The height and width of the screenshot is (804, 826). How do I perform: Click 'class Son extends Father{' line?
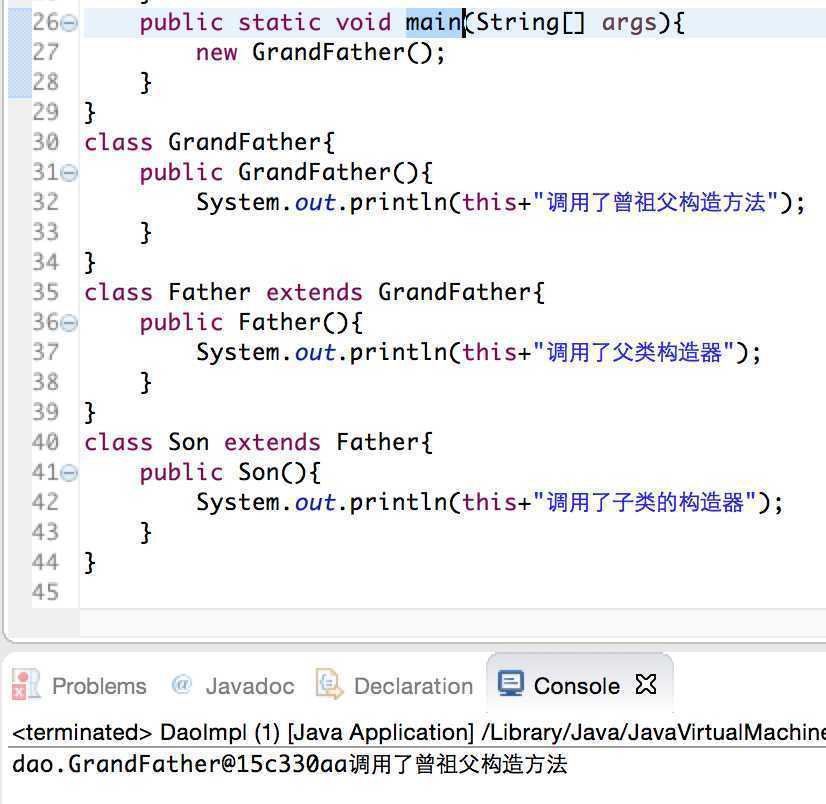coord(259,443)
